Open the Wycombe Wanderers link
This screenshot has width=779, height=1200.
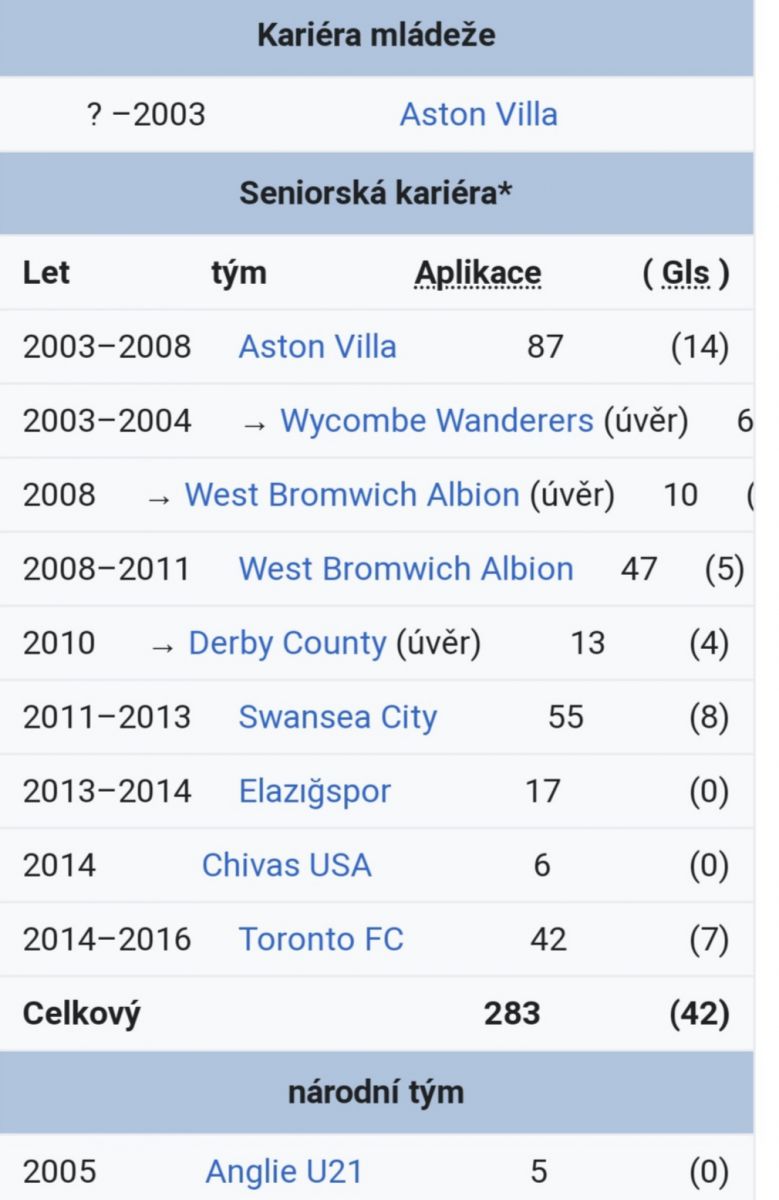click(x=436, y=421)
